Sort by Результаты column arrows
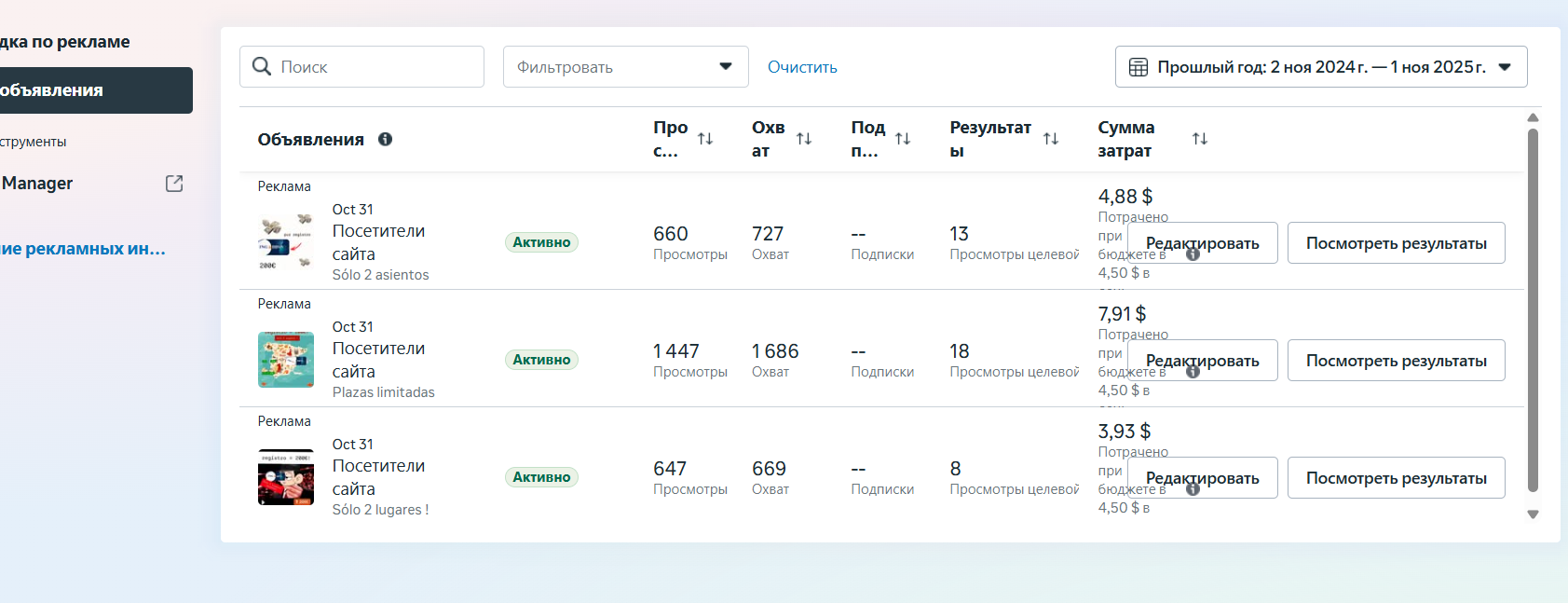The width and height of the screenshot is (1568, 603). point(1051,139)
